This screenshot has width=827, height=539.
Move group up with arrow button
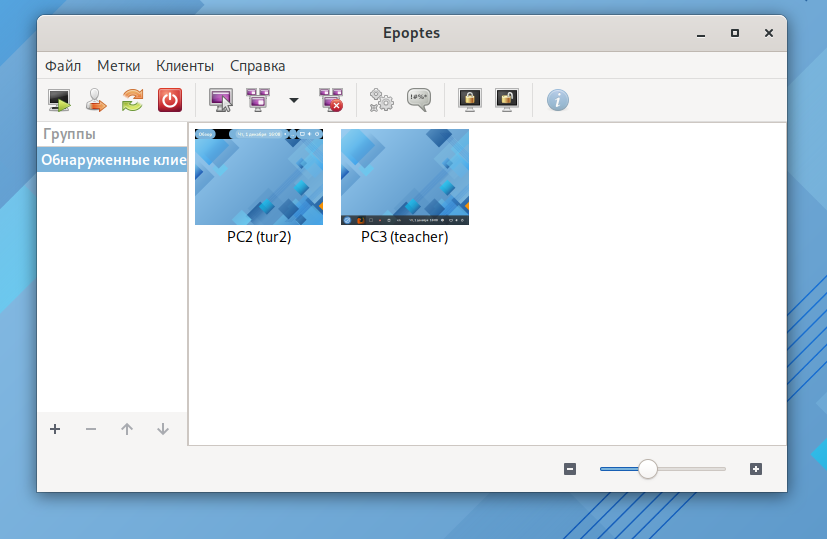pyautogui.click(x=127, y=429)
